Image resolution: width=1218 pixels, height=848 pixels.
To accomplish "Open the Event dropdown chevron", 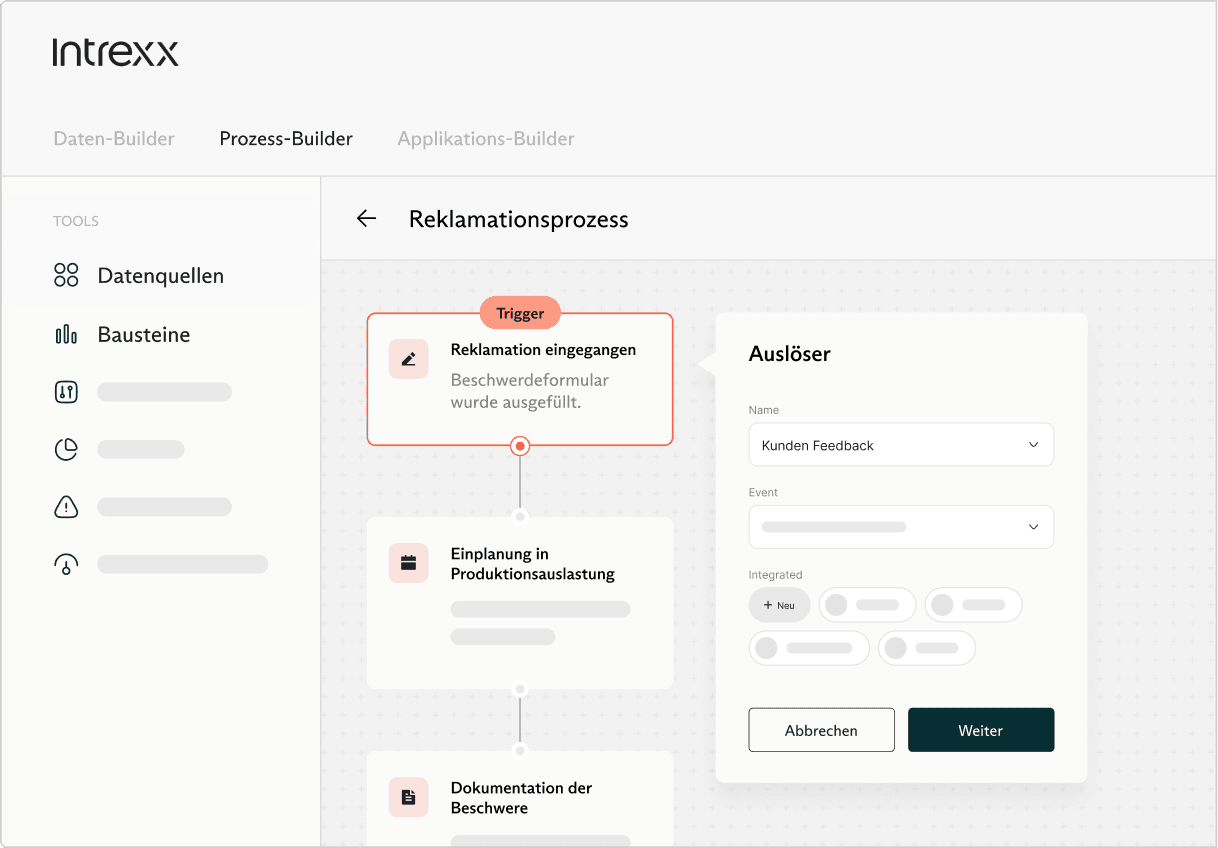I will click(1033, 527).
